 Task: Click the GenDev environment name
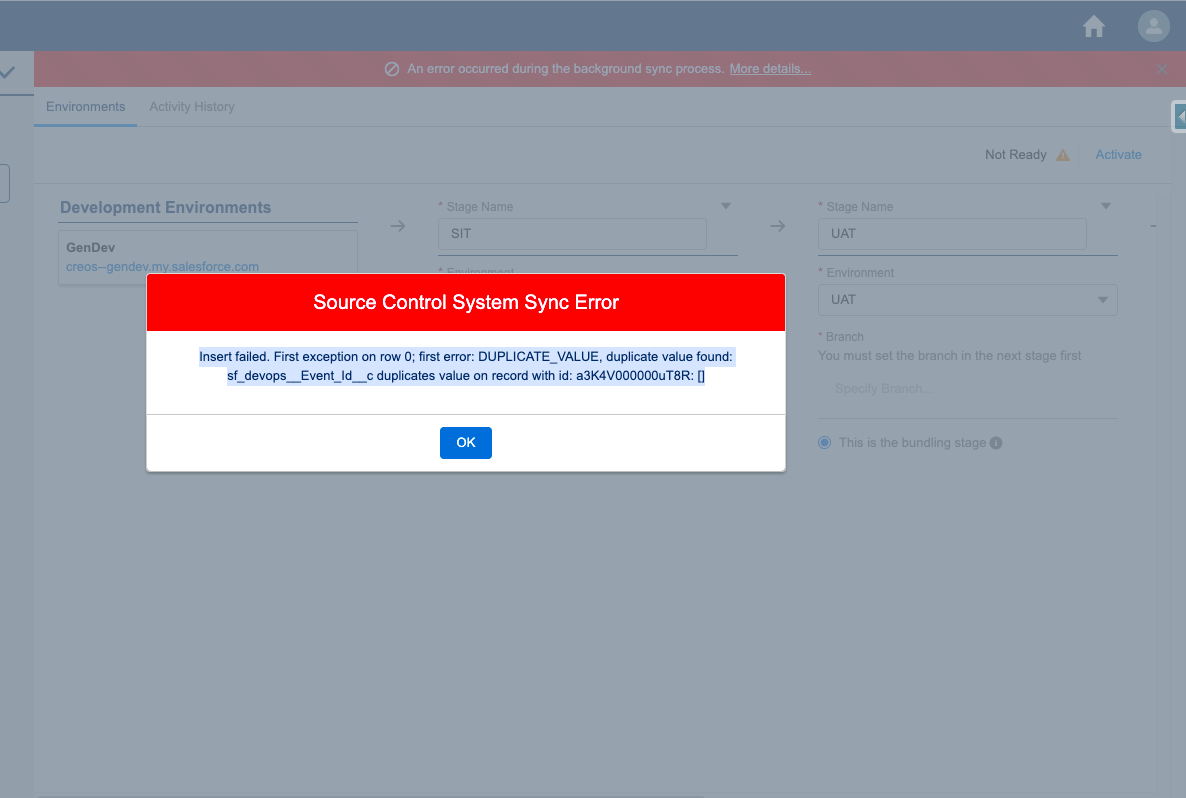91,247
